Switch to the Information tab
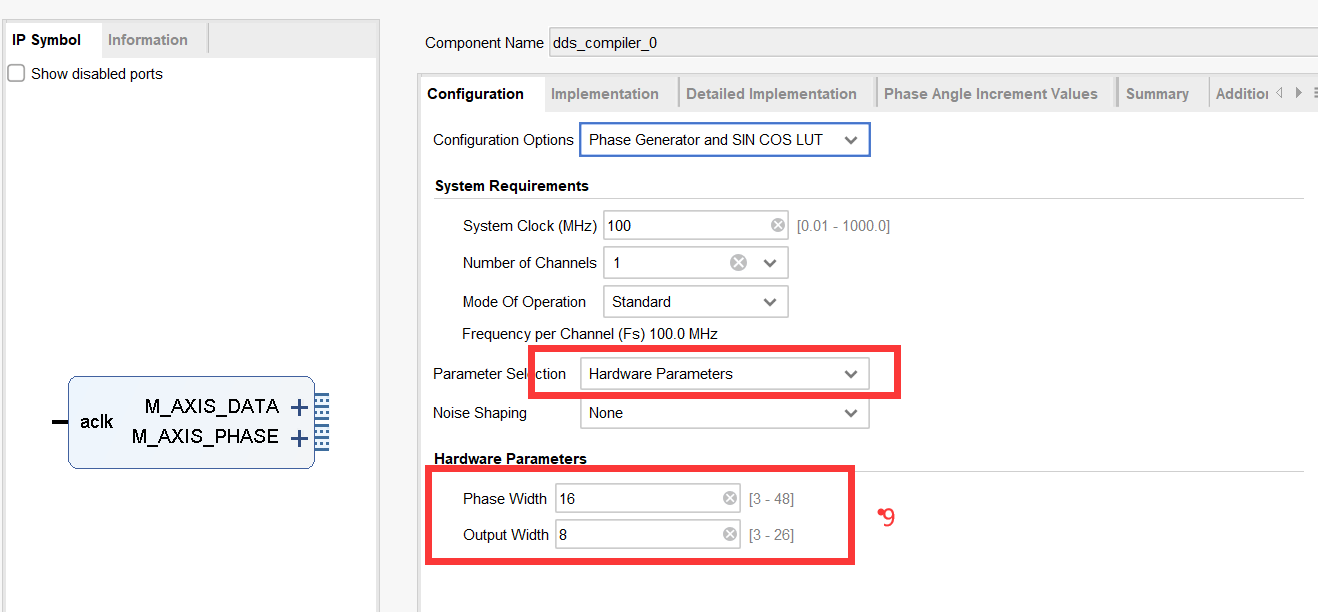Image resolution: width=1318 pixels, height=612 pixels. (147, 40)
